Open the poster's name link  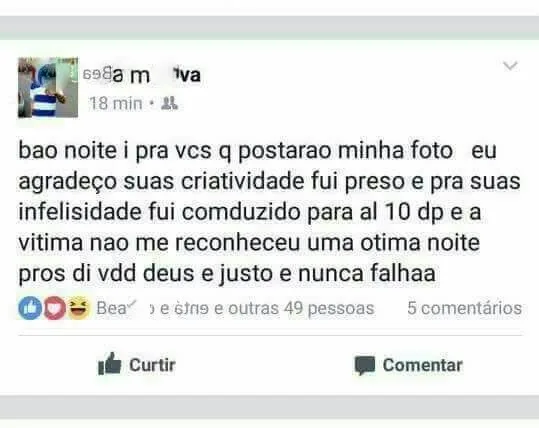[x=142, y=75]
